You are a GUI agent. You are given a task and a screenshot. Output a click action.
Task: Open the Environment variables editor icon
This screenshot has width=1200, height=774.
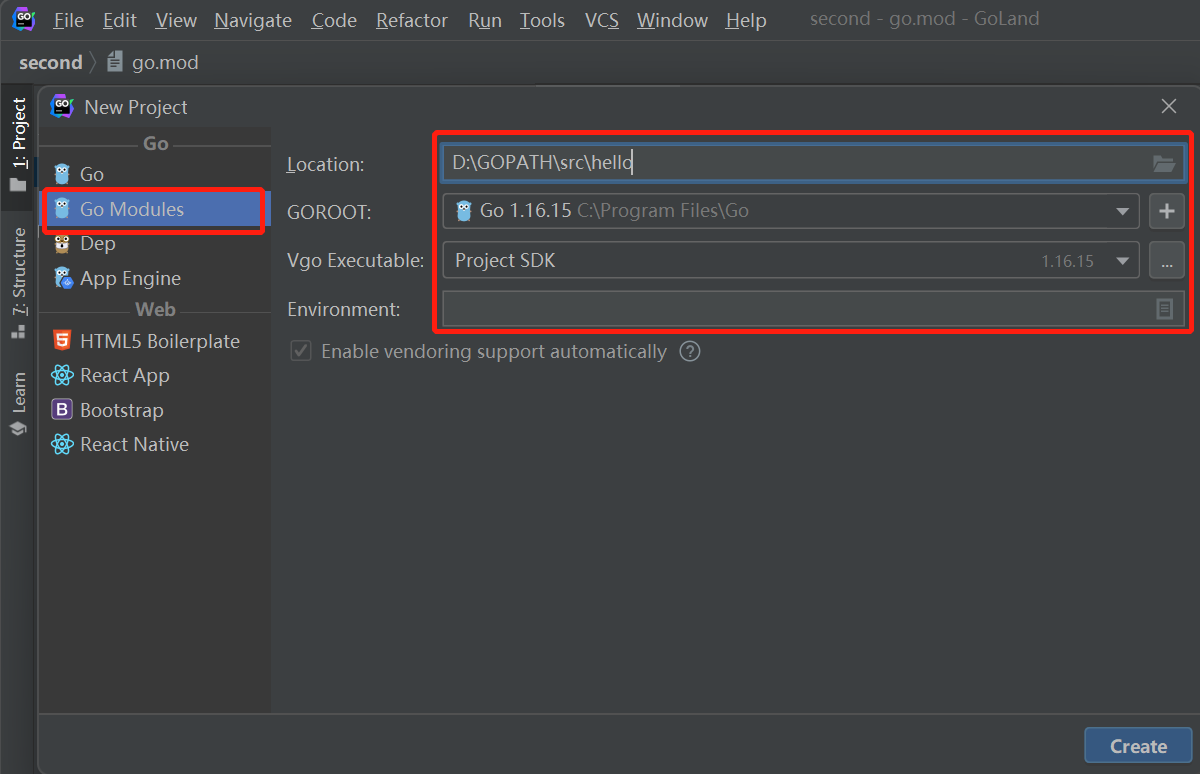point(1164,309)
